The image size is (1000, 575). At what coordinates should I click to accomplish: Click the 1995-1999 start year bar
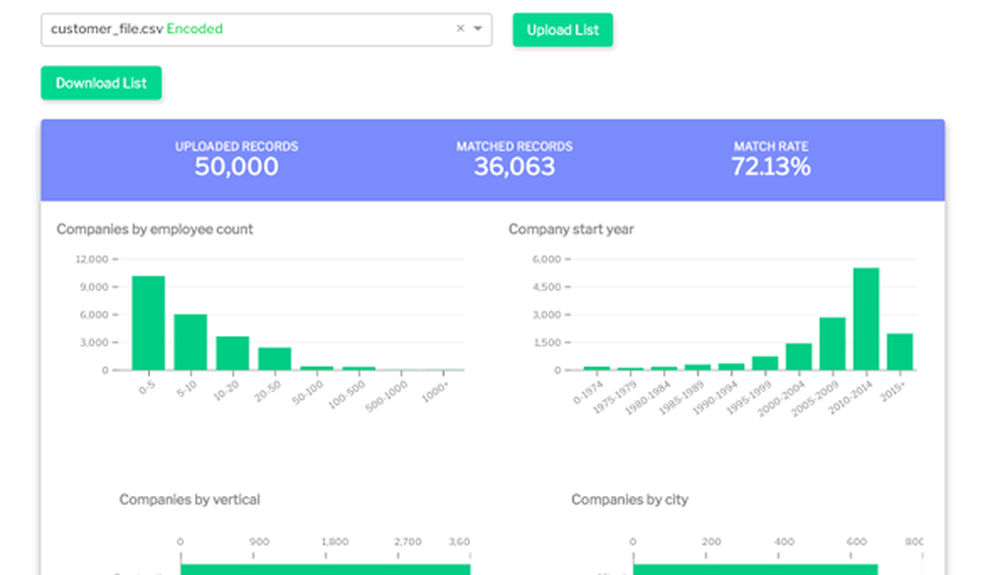765,363
